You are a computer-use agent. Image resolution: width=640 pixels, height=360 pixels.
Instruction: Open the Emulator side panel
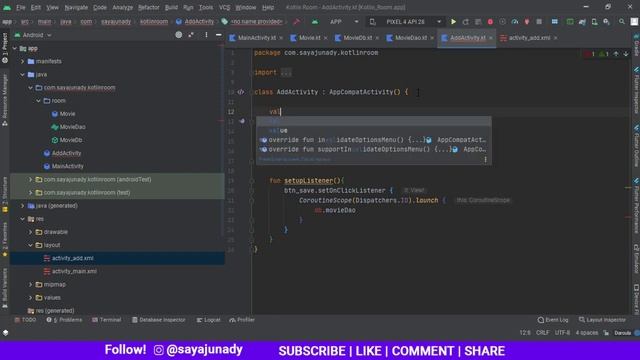[x=636, y=259]
